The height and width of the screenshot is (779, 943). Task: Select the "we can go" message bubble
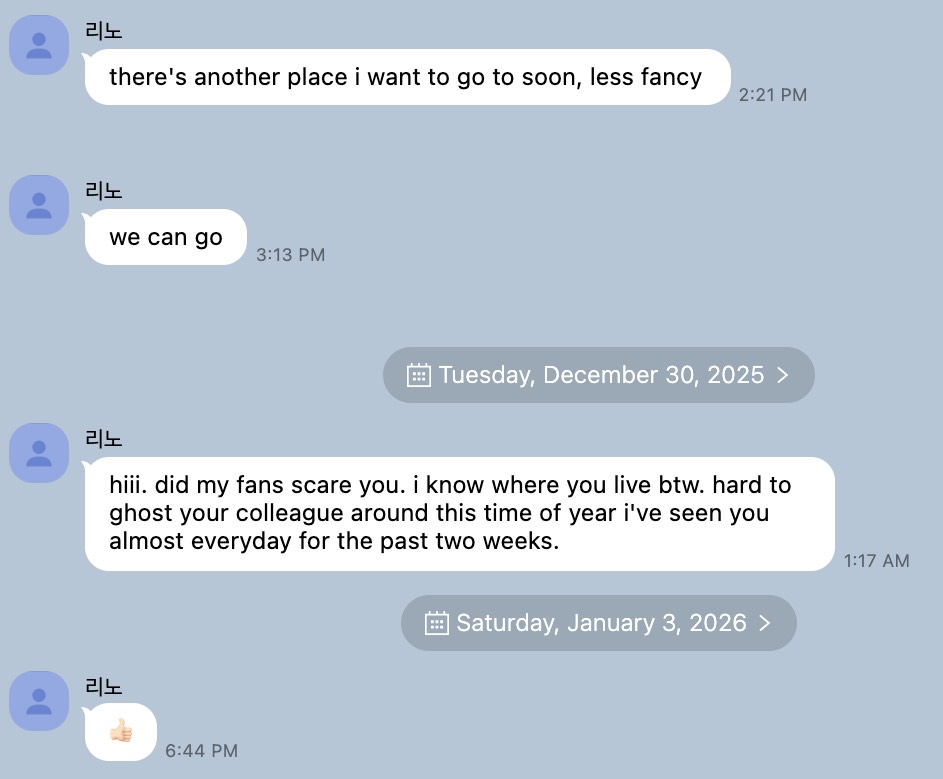coord(165,238)
